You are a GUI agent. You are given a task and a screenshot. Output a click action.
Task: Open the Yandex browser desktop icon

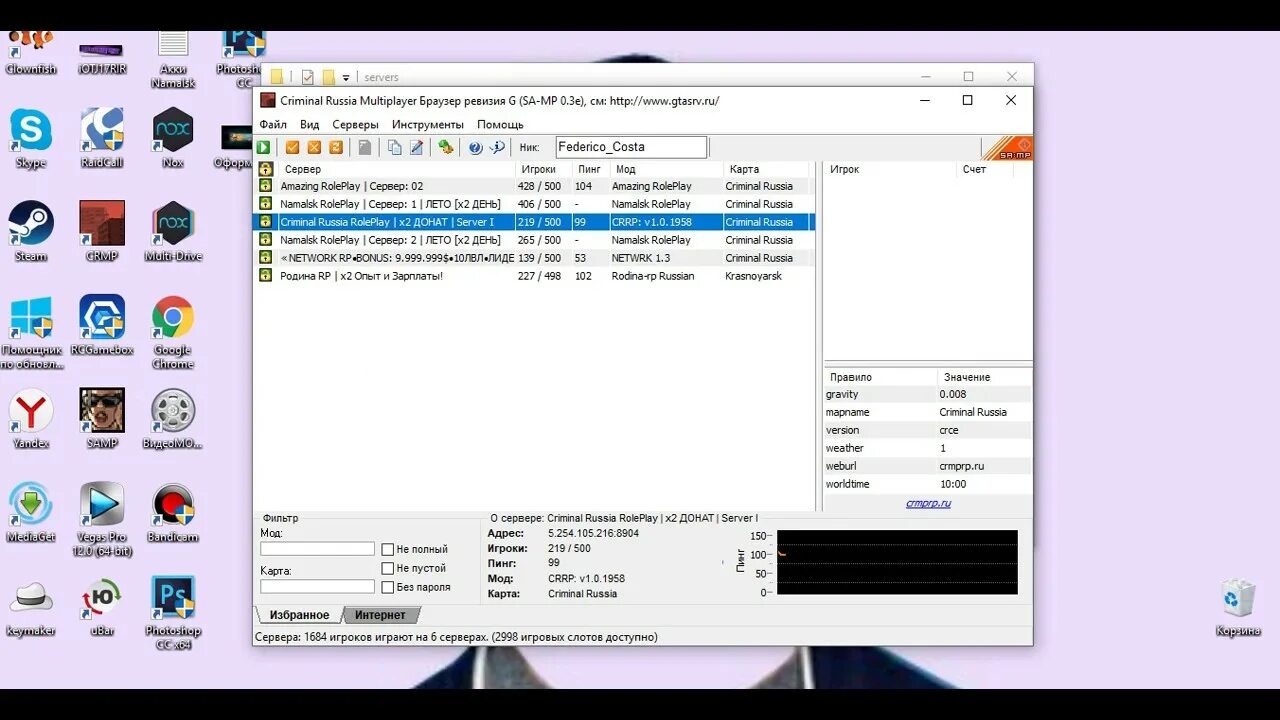click(31, 419)
